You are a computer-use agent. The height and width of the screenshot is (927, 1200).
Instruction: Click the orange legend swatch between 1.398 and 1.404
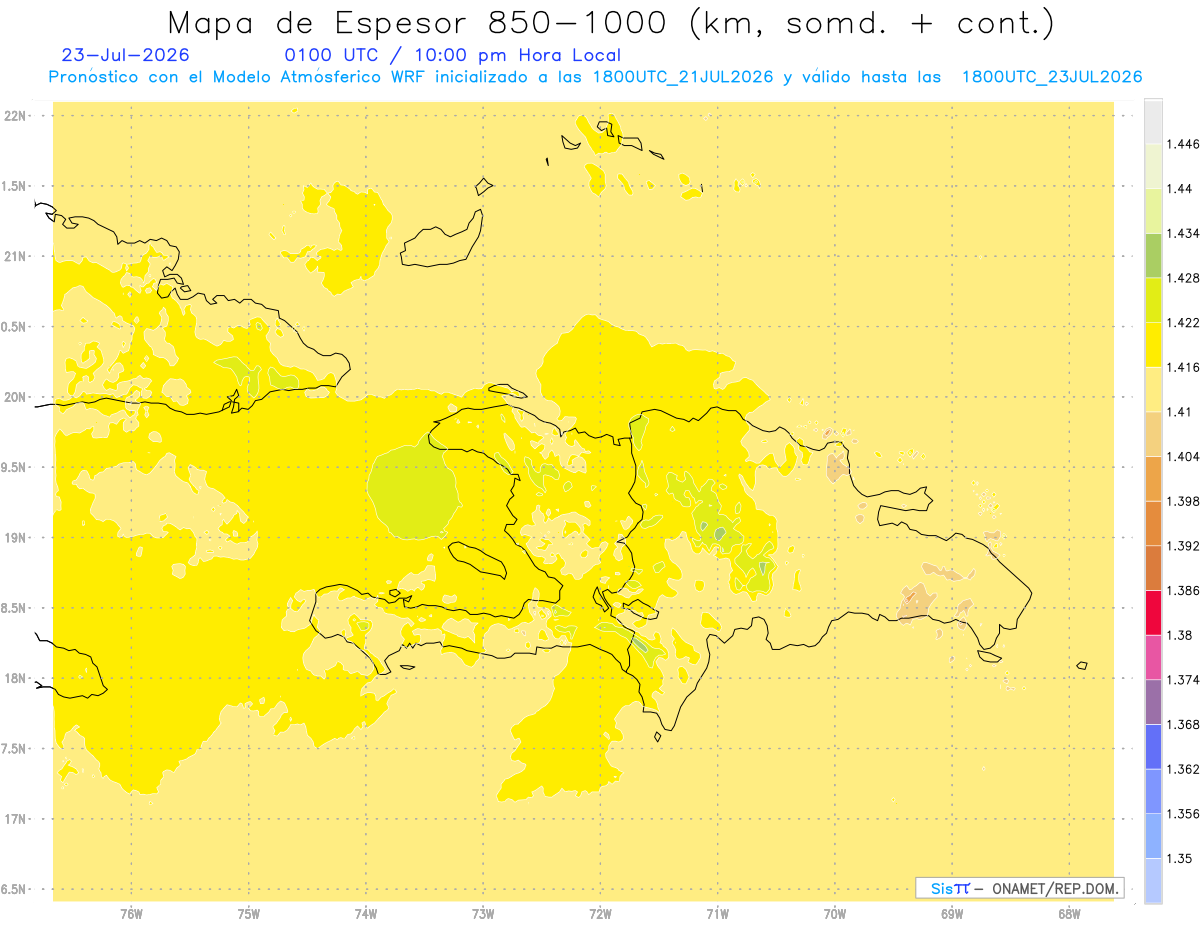[1153, 478]
